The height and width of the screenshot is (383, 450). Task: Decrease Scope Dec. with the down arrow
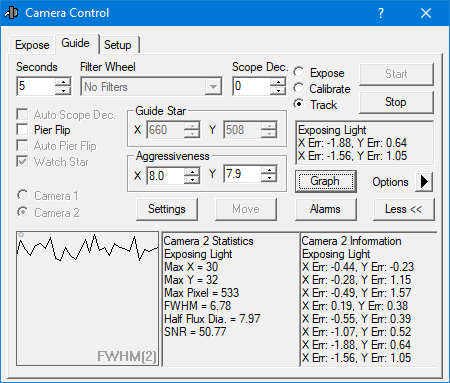tap(278, 91)
